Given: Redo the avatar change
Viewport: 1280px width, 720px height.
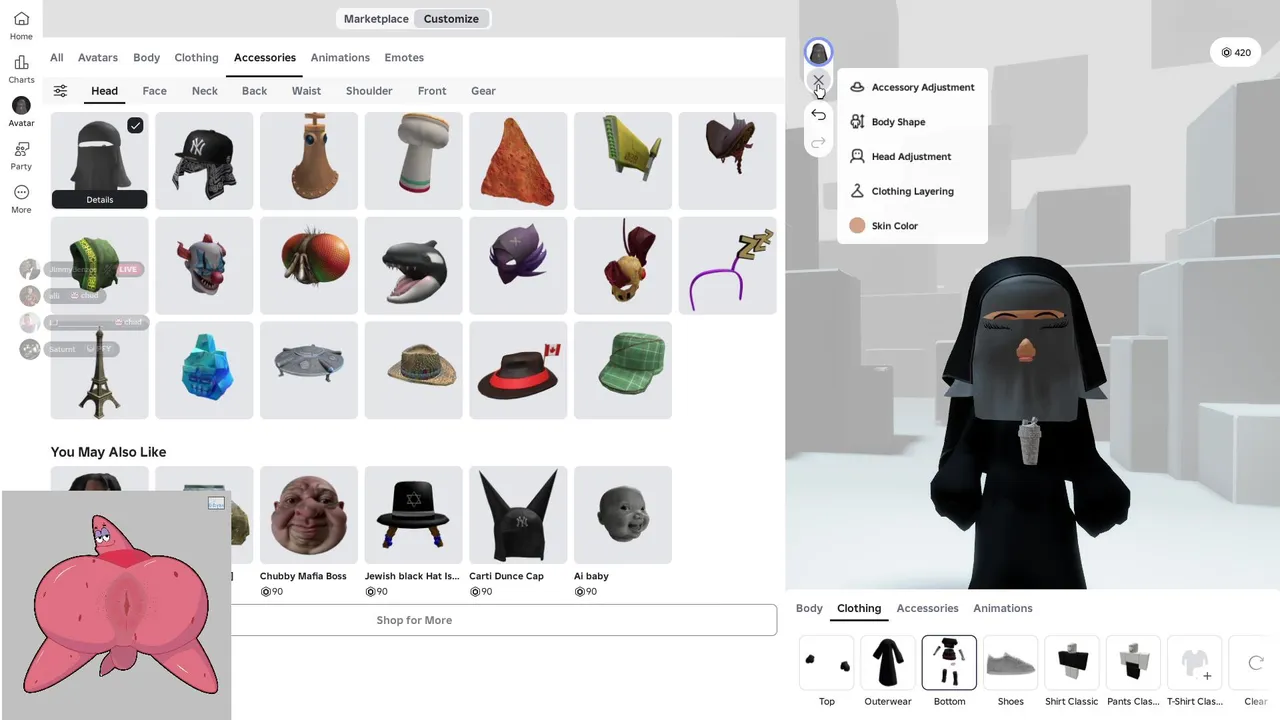Looking at the screenshot, I should pos(818,143).
